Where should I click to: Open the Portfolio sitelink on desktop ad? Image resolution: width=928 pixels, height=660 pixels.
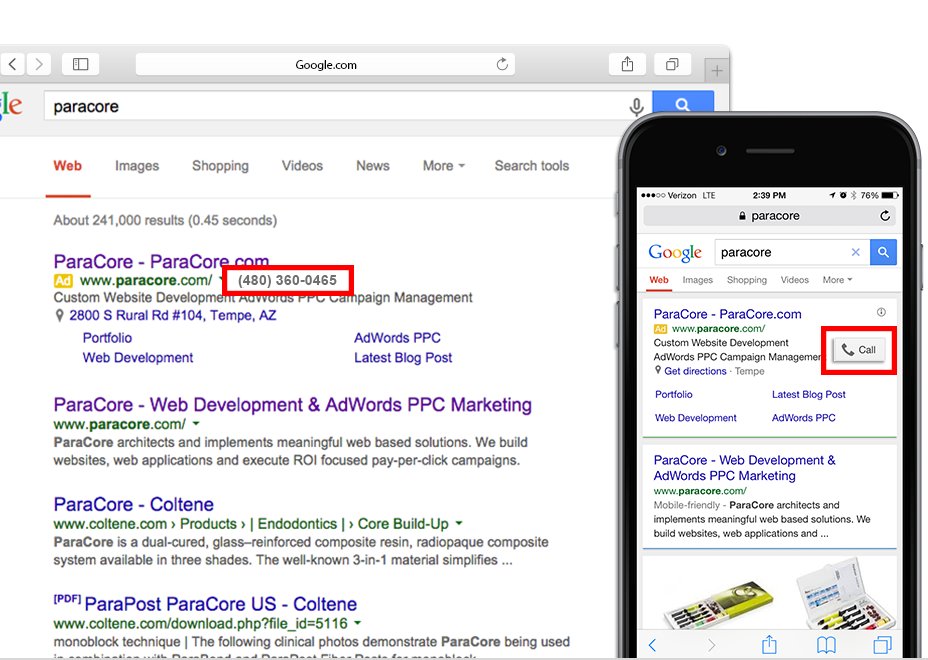coord(107,338)
